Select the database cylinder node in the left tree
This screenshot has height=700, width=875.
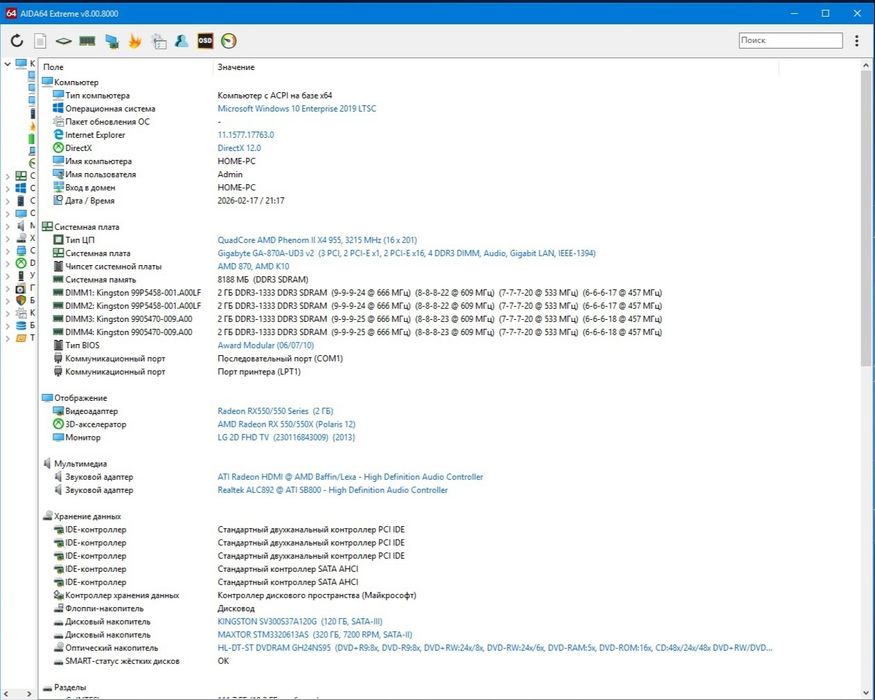[x=21, y=325]
